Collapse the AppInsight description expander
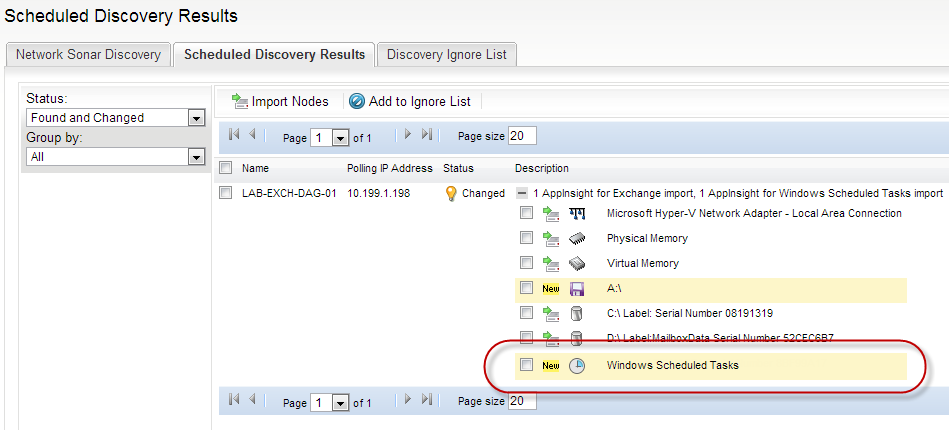The height and width of the screenshot is (430, 949). click(x=520, y=194)
